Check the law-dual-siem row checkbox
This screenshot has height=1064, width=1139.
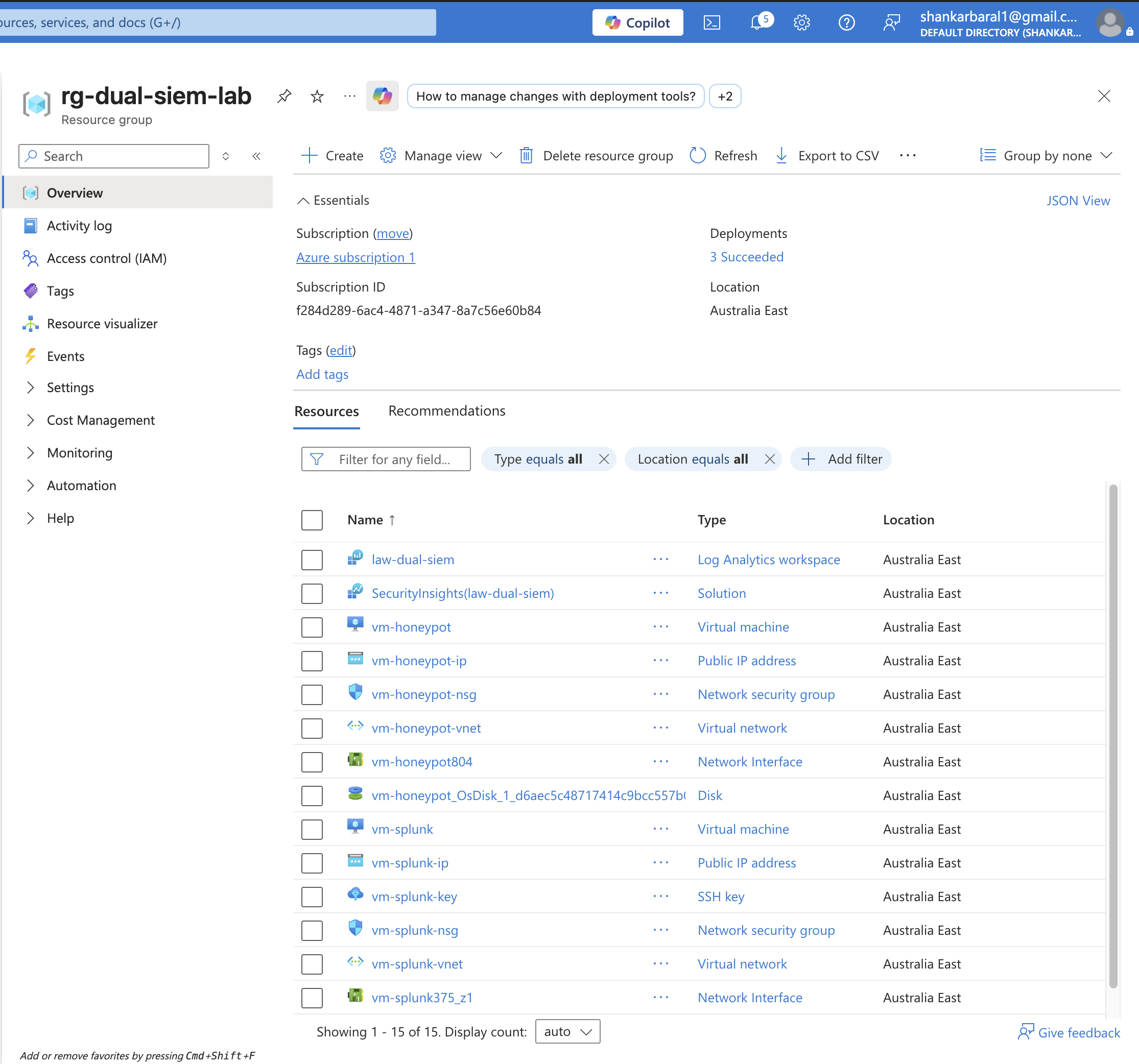[312, 560]
